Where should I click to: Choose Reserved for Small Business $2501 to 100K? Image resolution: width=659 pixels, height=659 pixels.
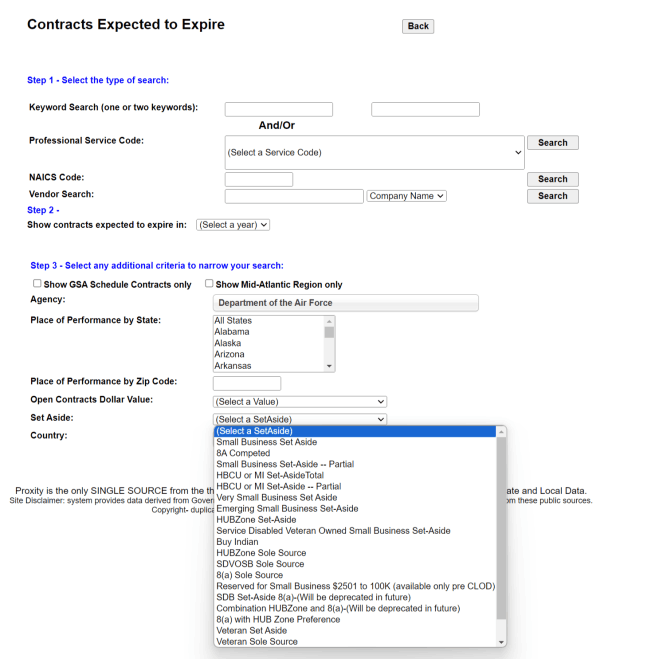(355, 586)
